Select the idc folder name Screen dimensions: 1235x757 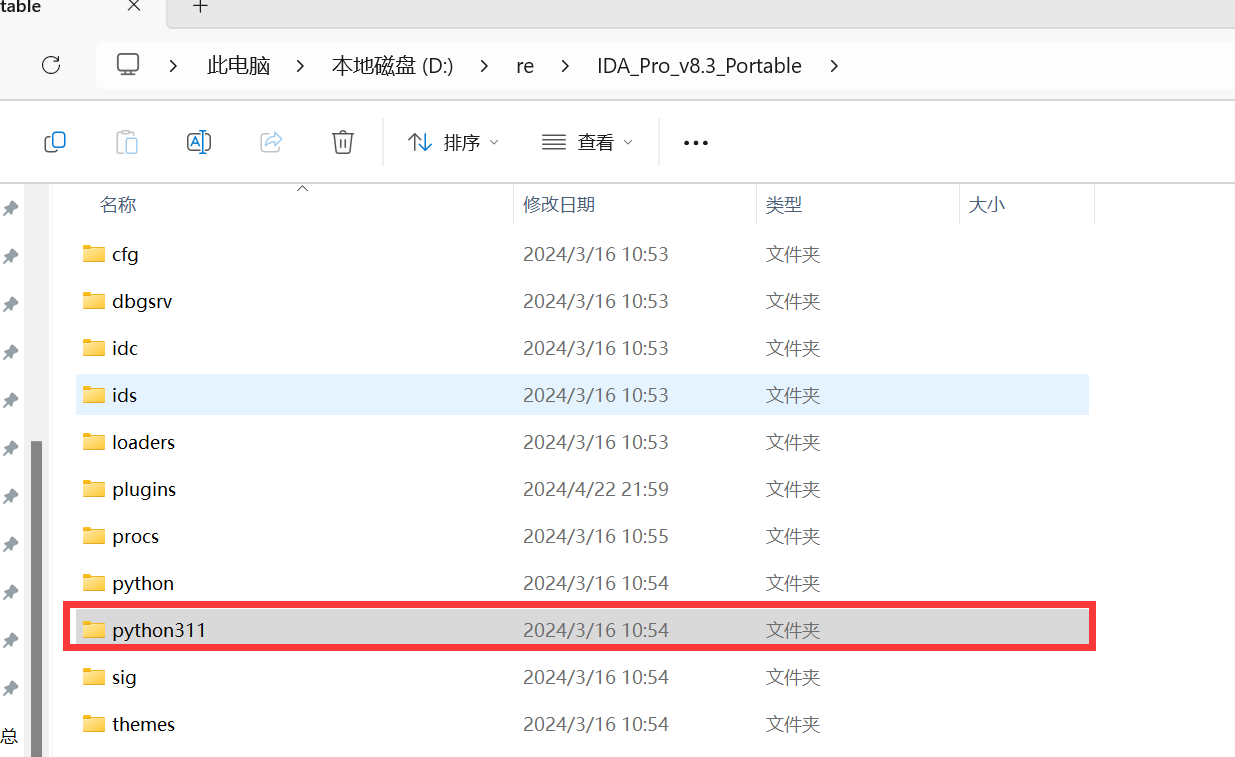coord(125,348)
